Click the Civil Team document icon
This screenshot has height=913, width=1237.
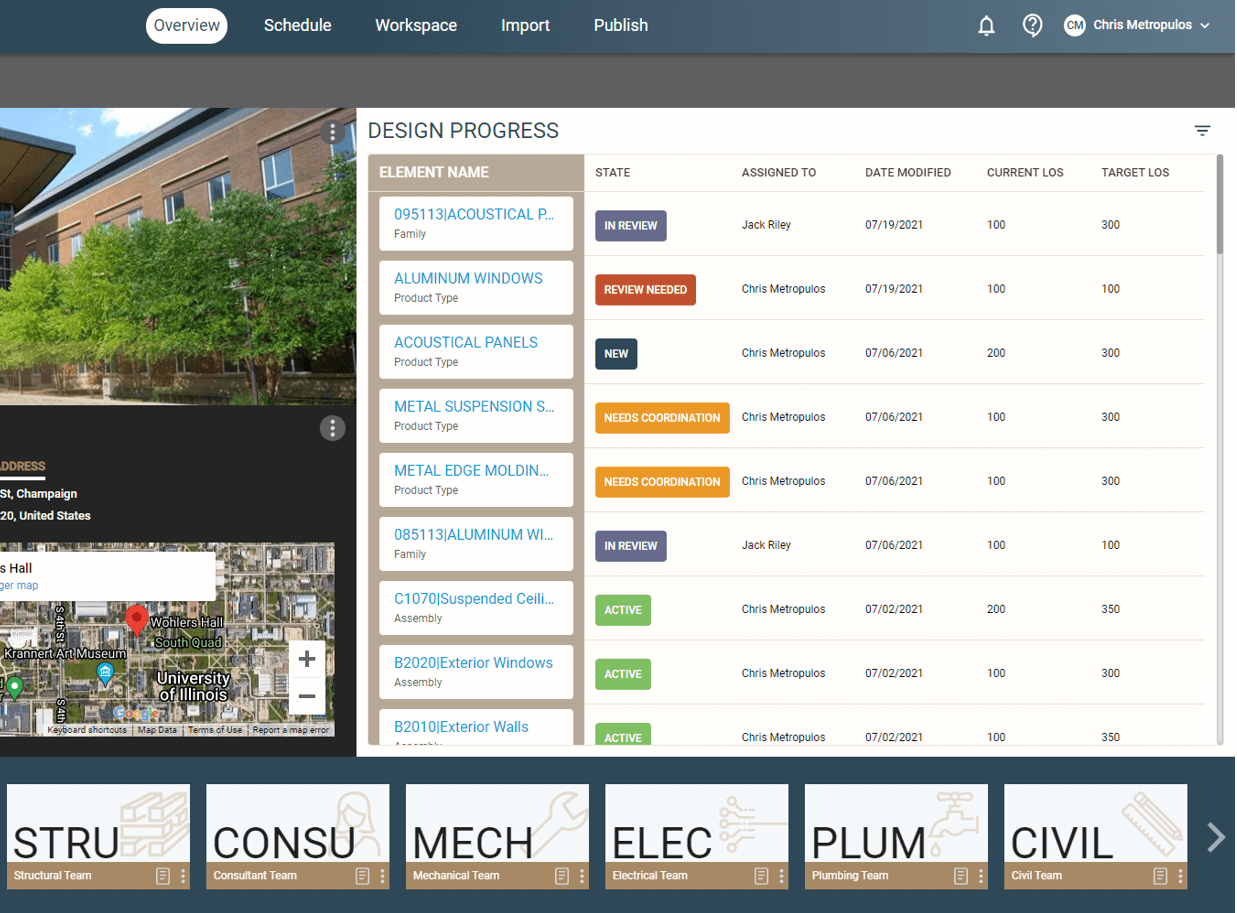pos(1160,876)
